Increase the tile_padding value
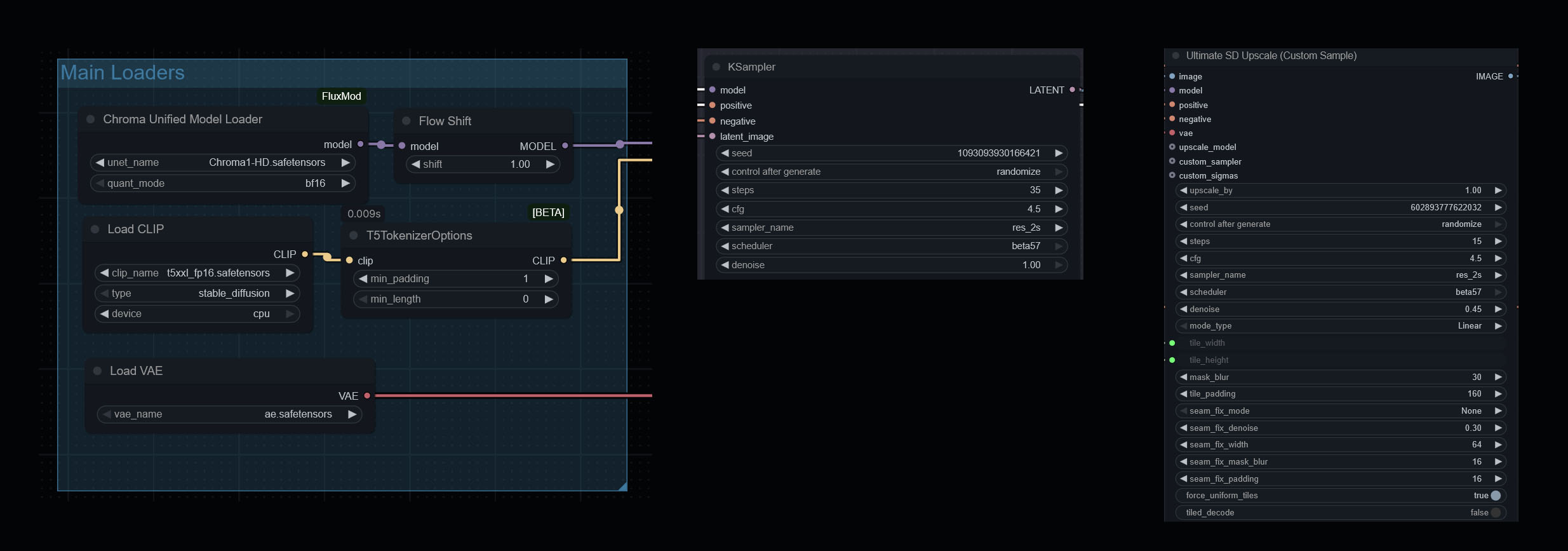This screenshot has width=1568, height=551. [x=1498, y=394]
